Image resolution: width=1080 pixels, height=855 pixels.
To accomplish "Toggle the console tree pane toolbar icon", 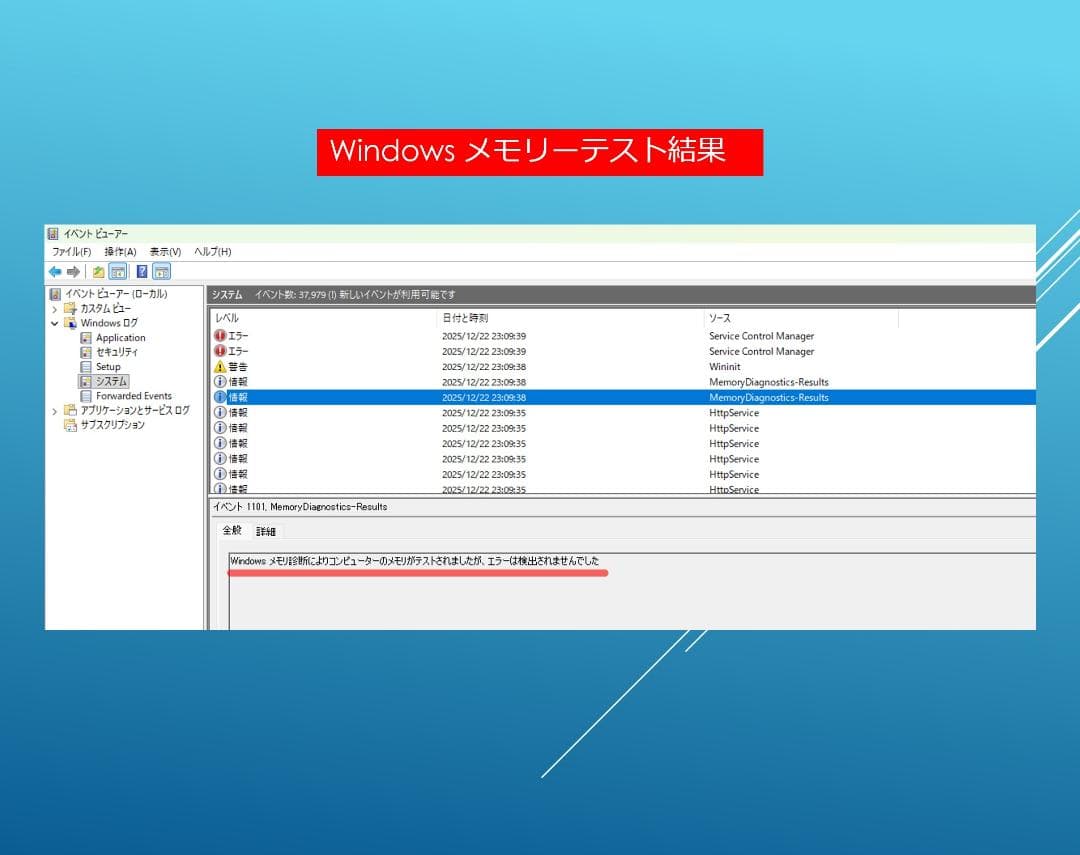I will point(119,271).
